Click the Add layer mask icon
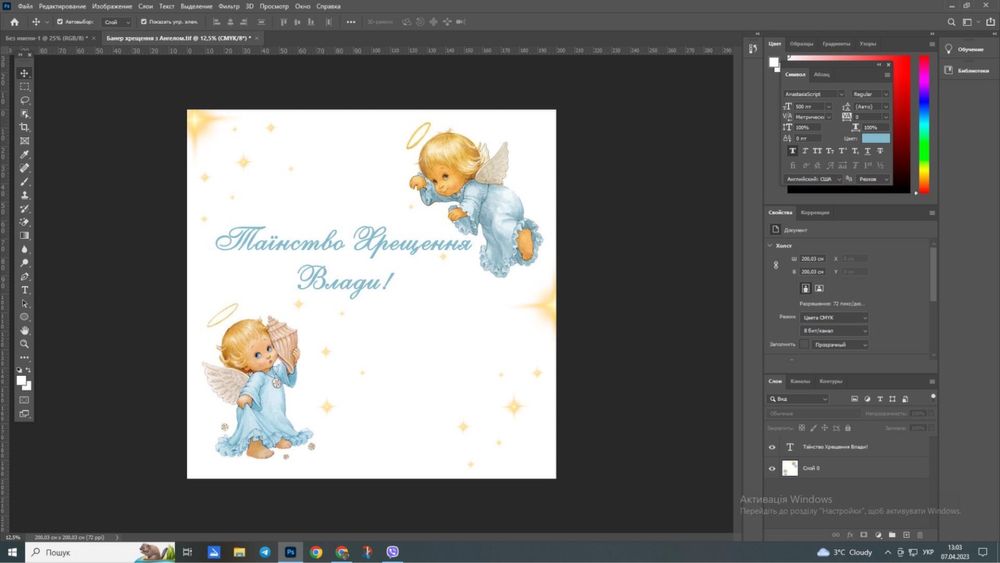 [864, 534]
